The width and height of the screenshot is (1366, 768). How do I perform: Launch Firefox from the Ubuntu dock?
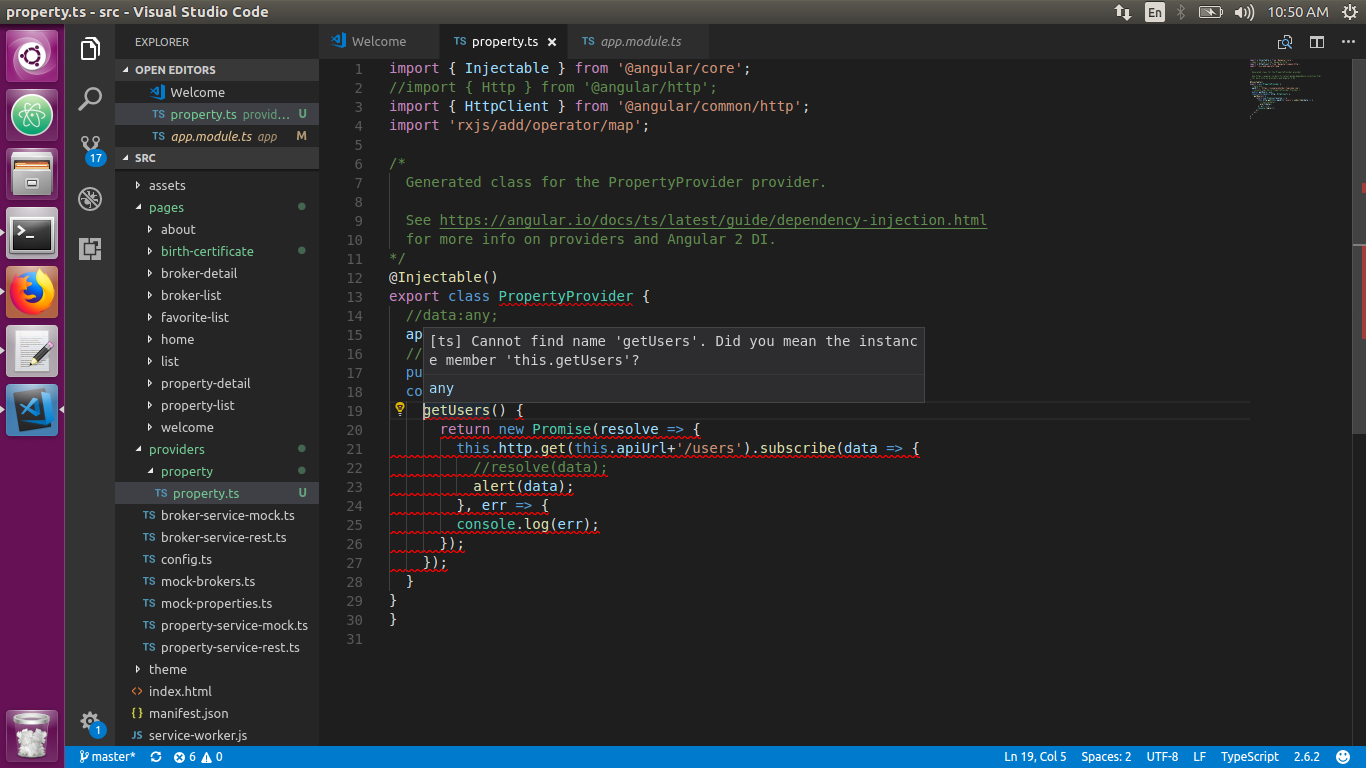[x=33, y=292]
